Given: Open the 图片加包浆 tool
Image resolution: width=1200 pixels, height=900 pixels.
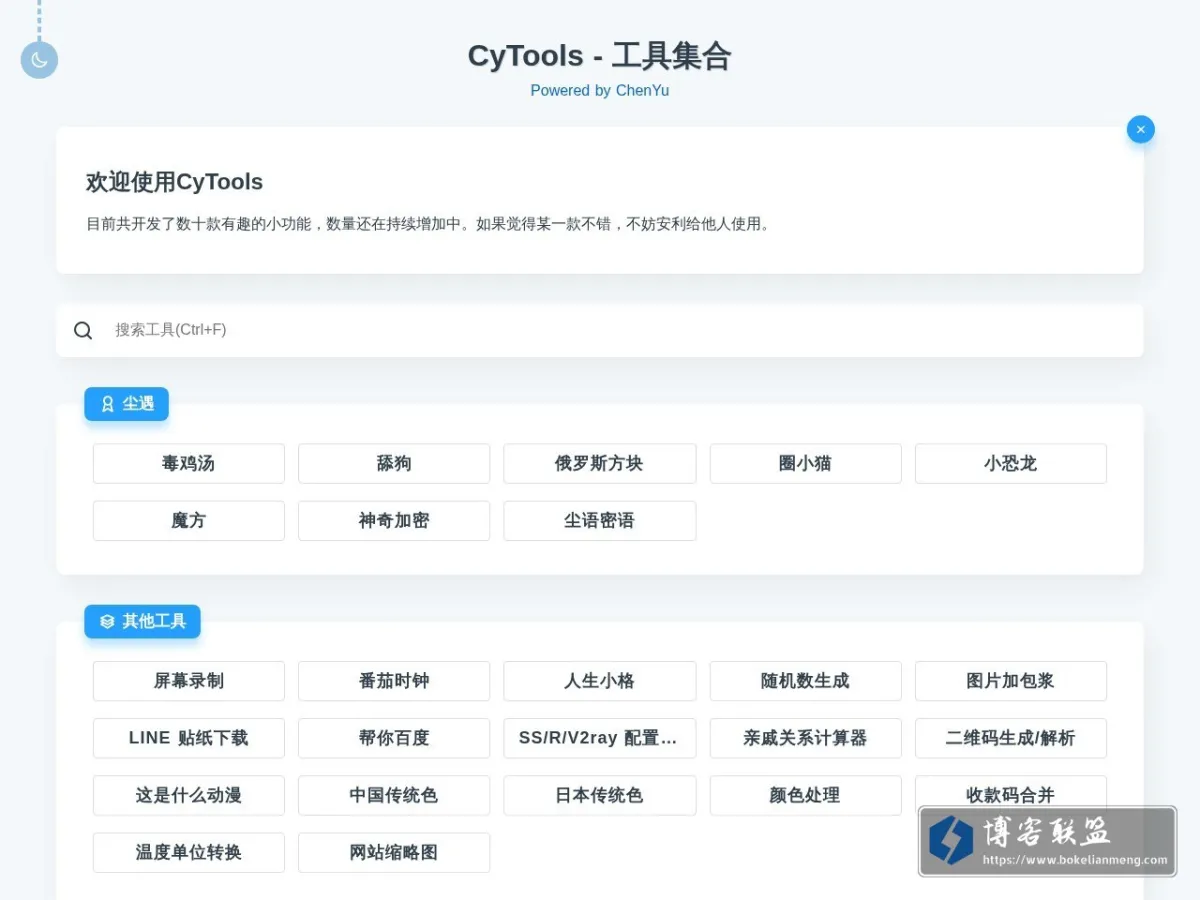Looking at the screenshot, I should pos(1011,681).
